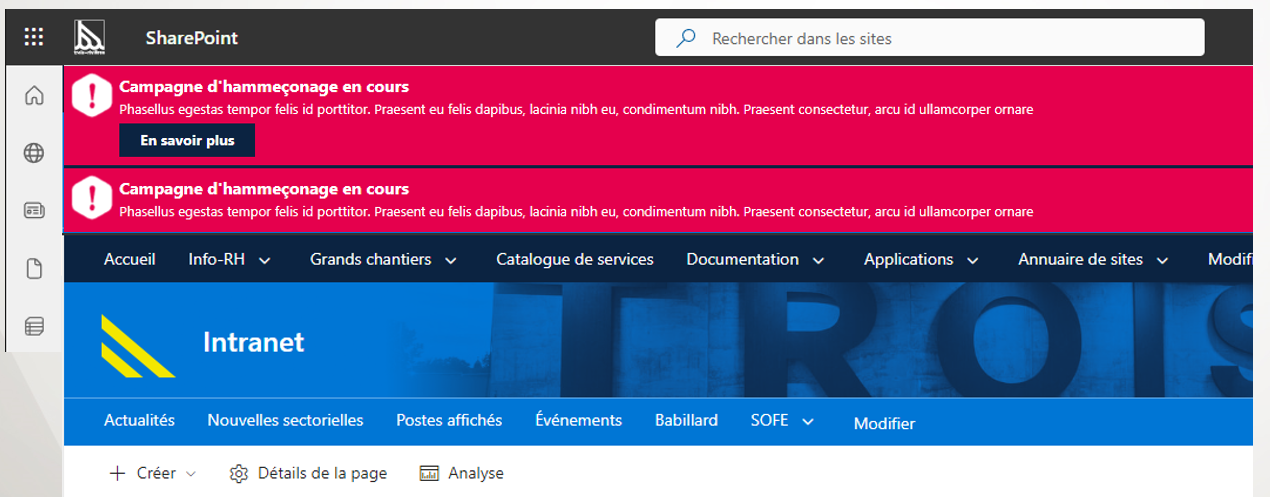Image resolution: width=1270 pixels, height=497 pixels.
Task: Expand the Applications menu
Action: pyautogui.click(x=922, y=259)
